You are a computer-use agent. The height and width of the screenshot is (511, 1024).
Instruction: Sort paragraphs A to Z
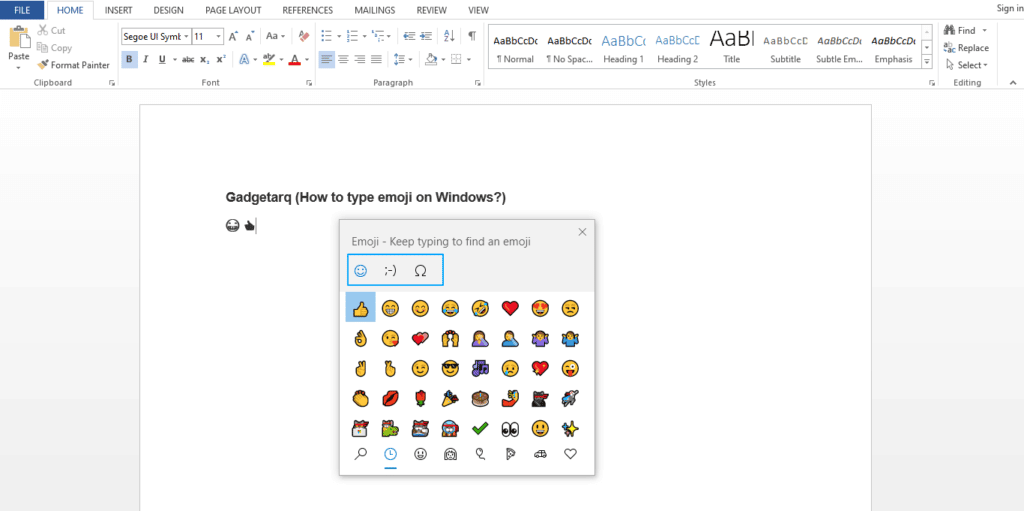tap(449, 36)
